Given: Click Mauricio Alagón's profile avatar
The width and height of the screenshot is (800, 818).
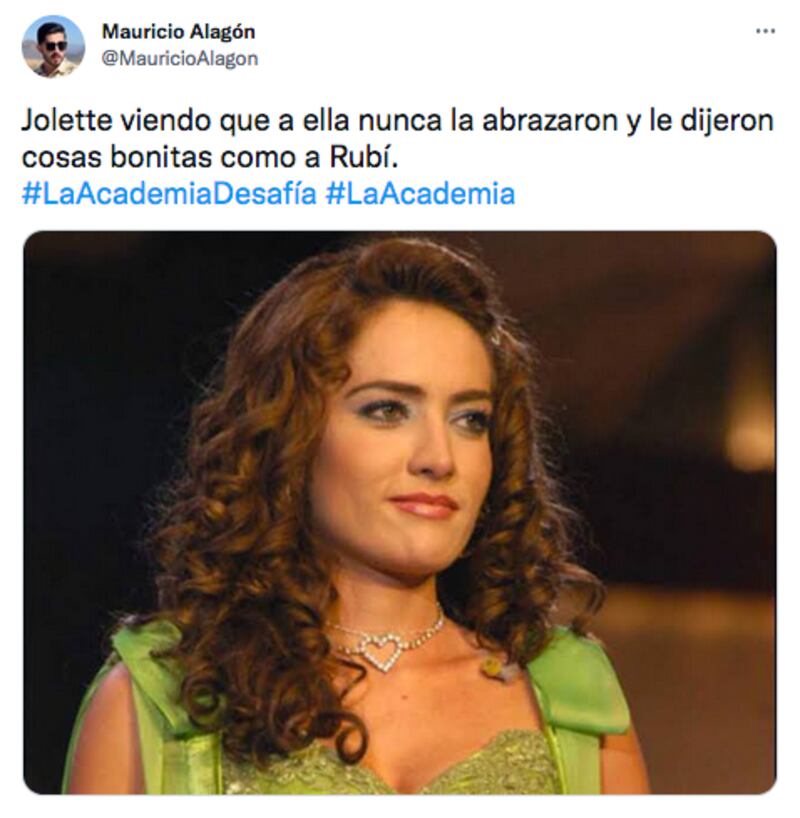Looking at the screenshot, I should pyautogui.click(x=53, y=46).
